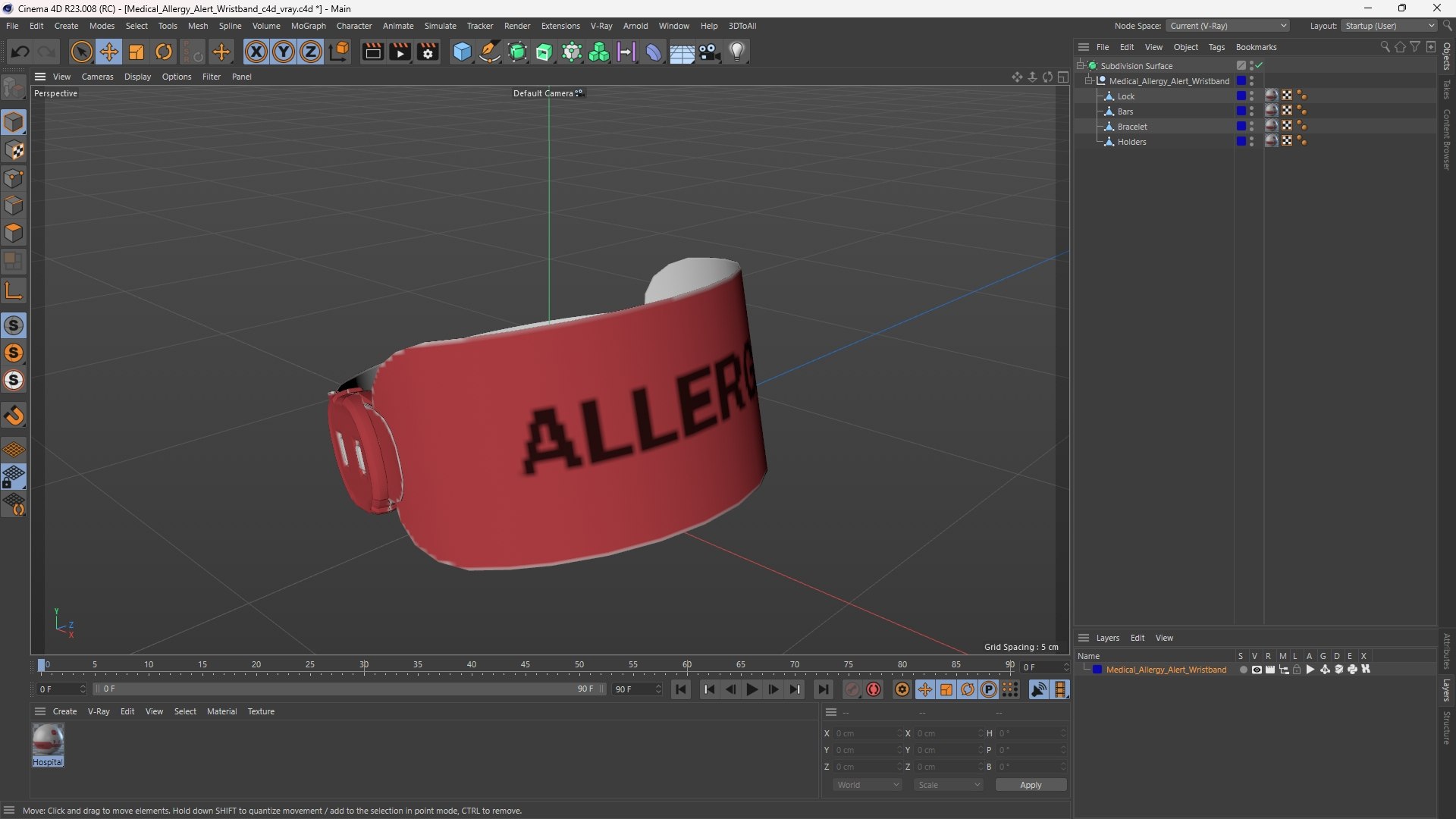Go to the start of animation
Viewport: 1456px width, 819px height.
coord(681,689)
